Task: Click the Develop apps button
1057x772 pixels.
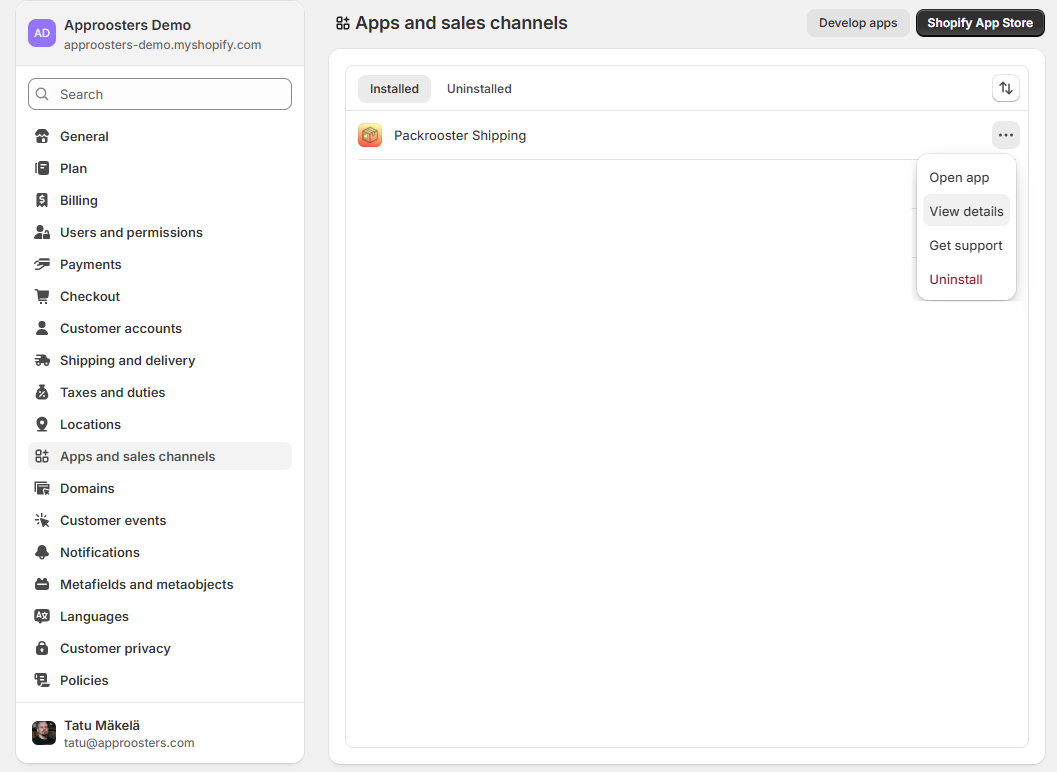Action: 858,23
